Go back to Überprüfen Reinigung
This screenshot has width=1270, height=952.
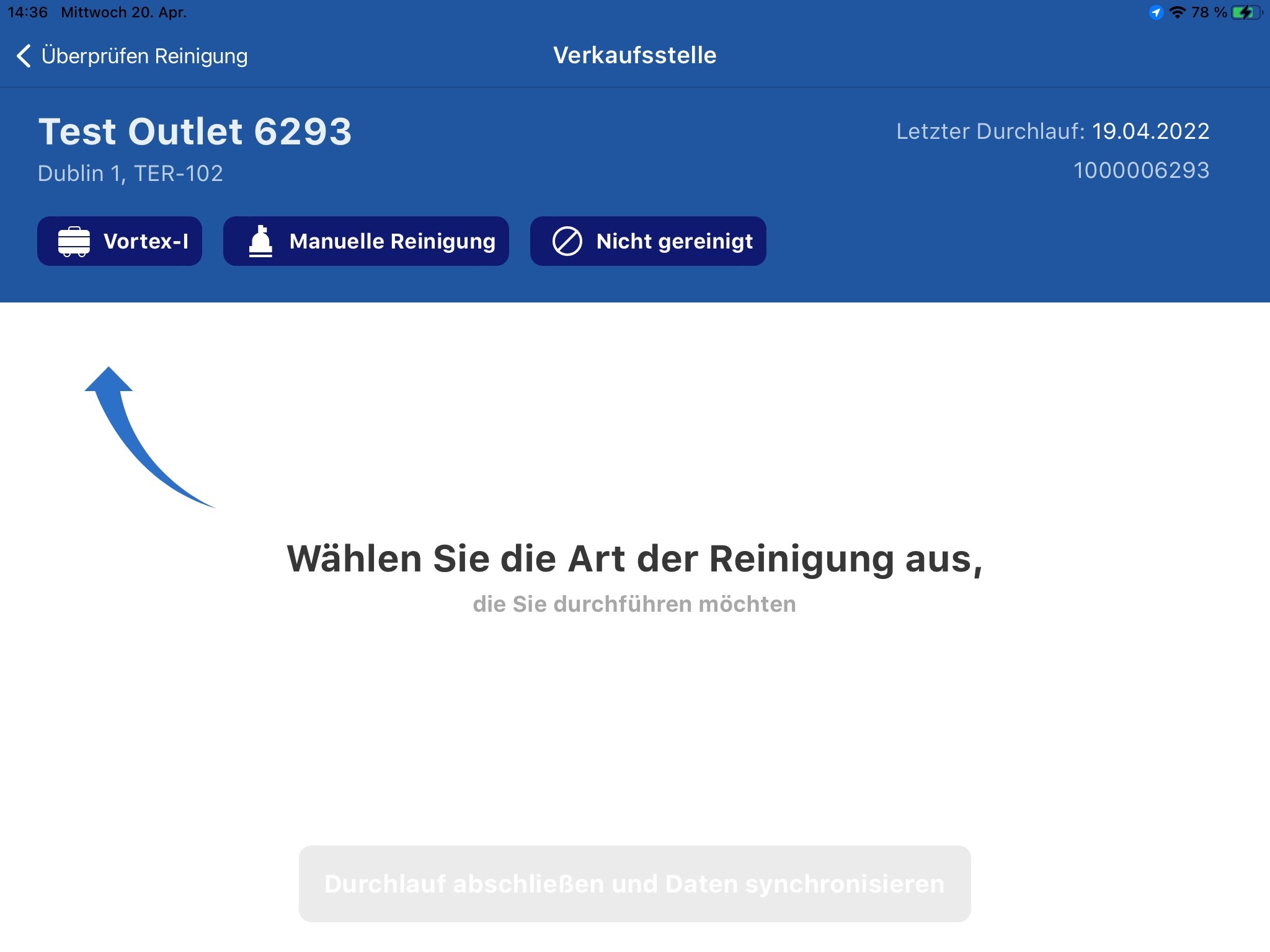click(x=131, y=56)
